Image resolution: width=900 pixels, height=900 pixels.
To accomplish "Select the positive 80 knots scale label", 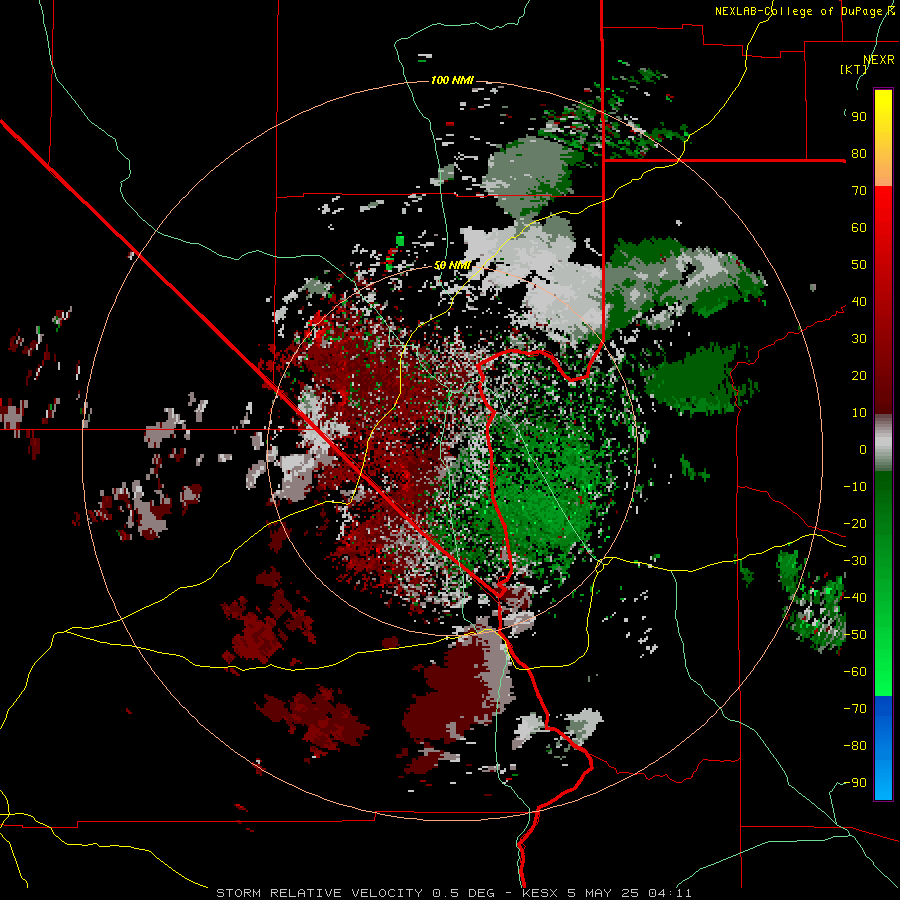I will (x=859, y=153).
